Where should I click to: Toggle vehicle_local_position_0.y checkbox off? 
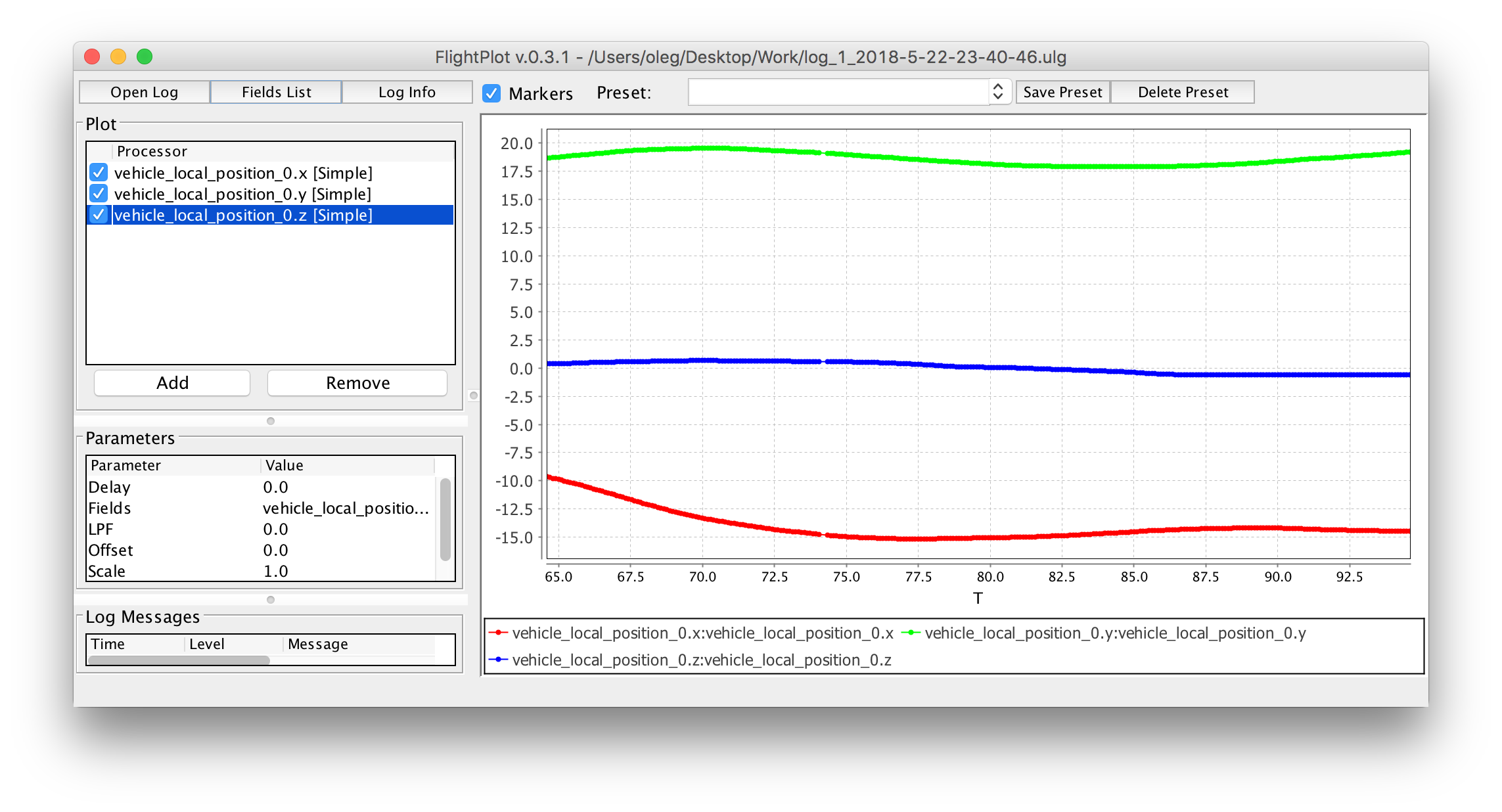98,193
